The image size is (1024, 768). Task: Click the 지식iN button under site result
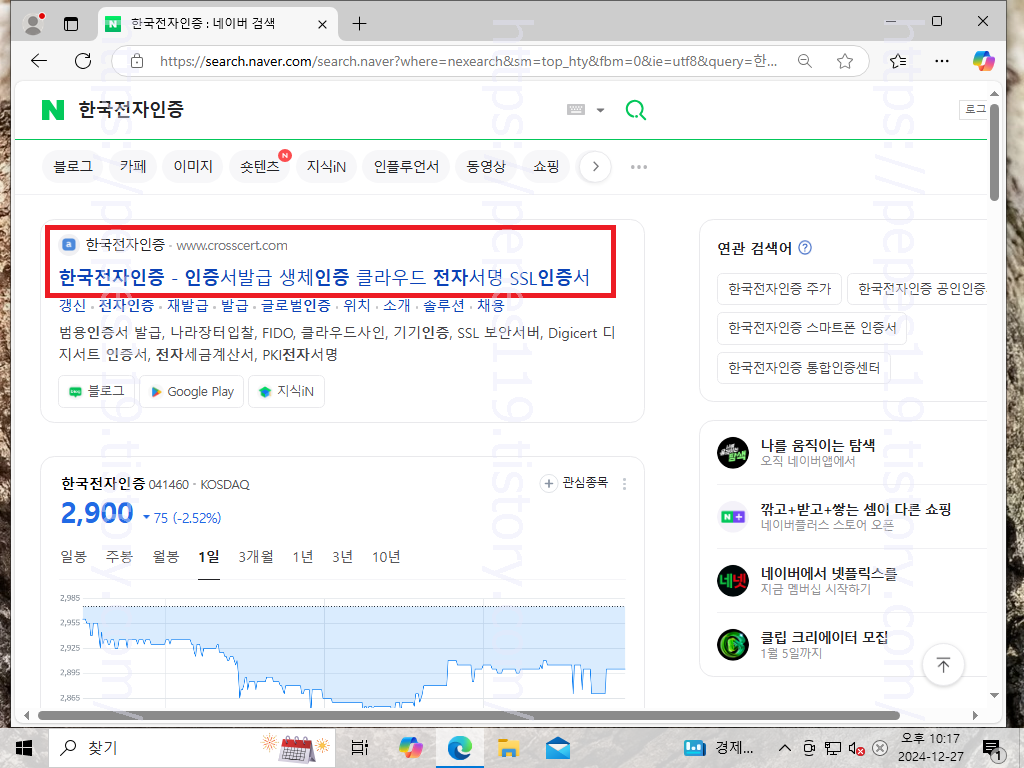tap(287, 391)
